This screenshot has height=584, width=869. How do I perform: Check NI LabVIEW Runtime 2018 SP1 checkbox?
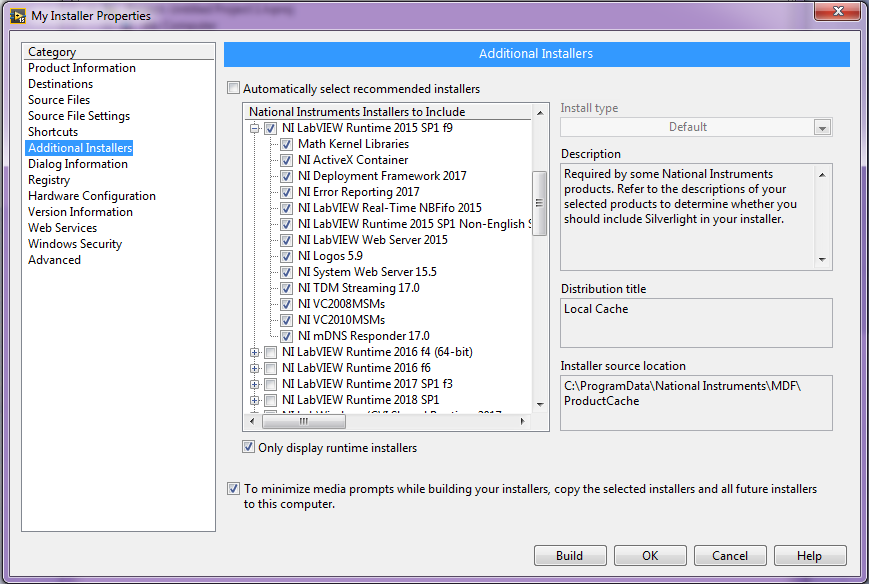[270, 401]
